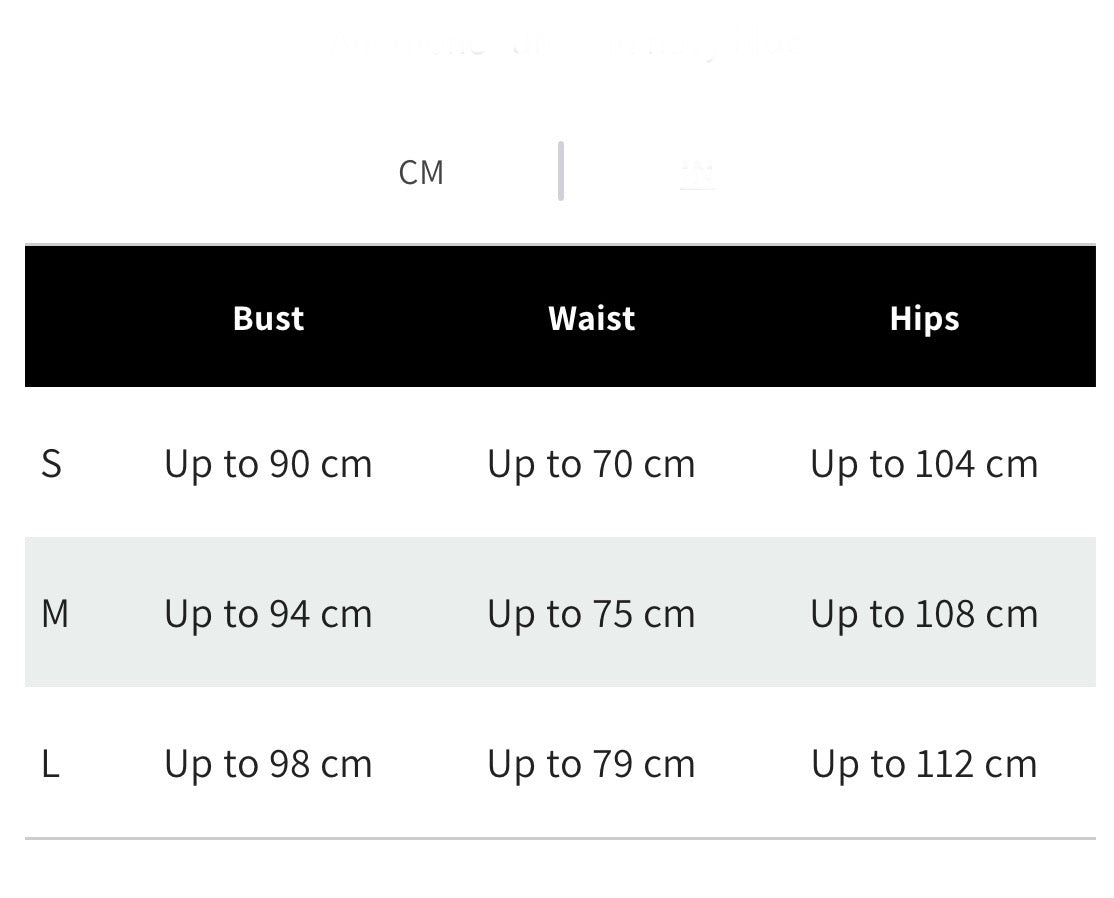This screenshot has width=1114, height=898.
Task: Click the M bust value 94 cm
Action: [x=269, y=615]
